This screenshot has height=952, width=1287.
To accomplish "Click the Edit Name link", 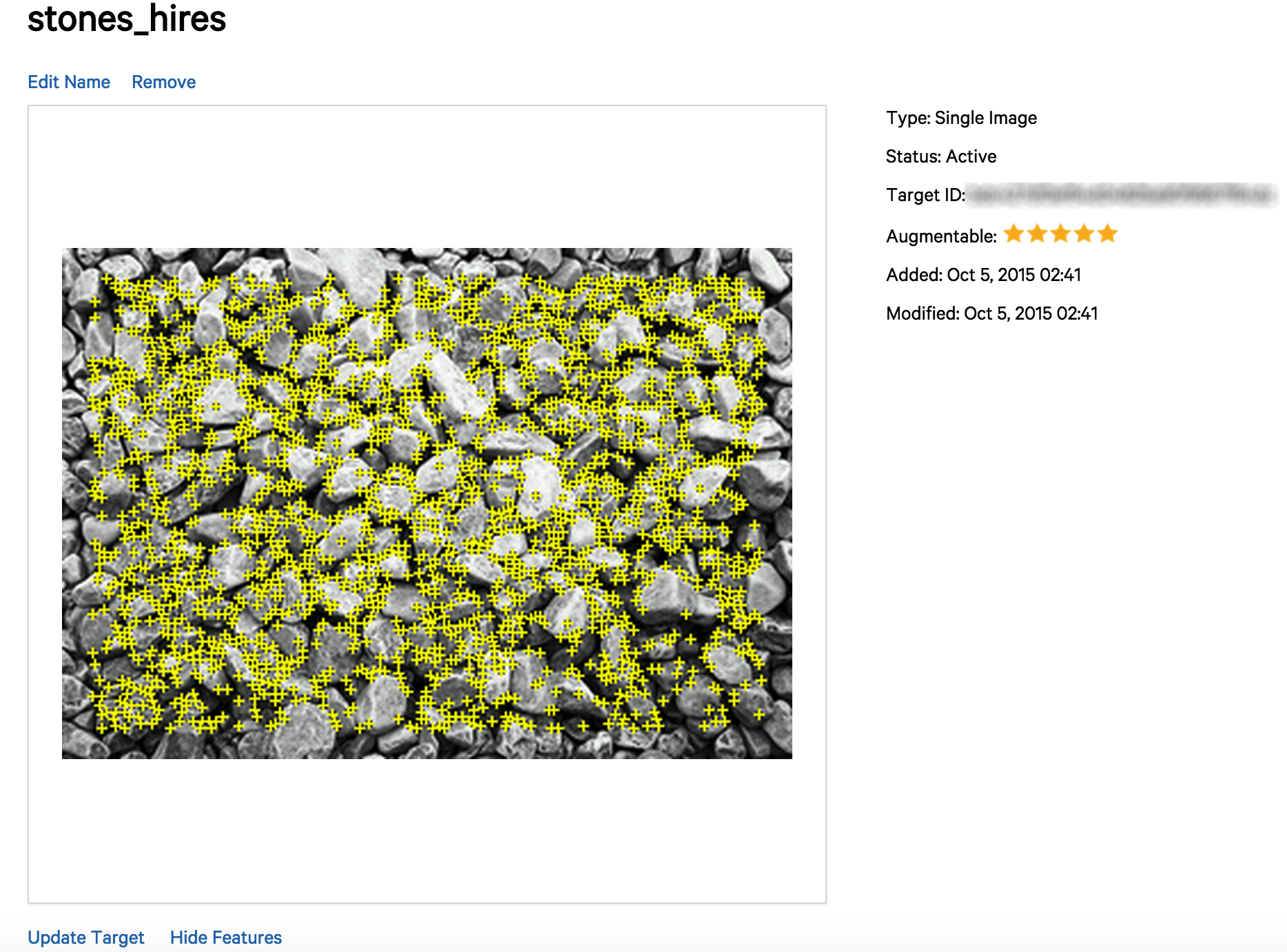I will (x=69, y=82).
